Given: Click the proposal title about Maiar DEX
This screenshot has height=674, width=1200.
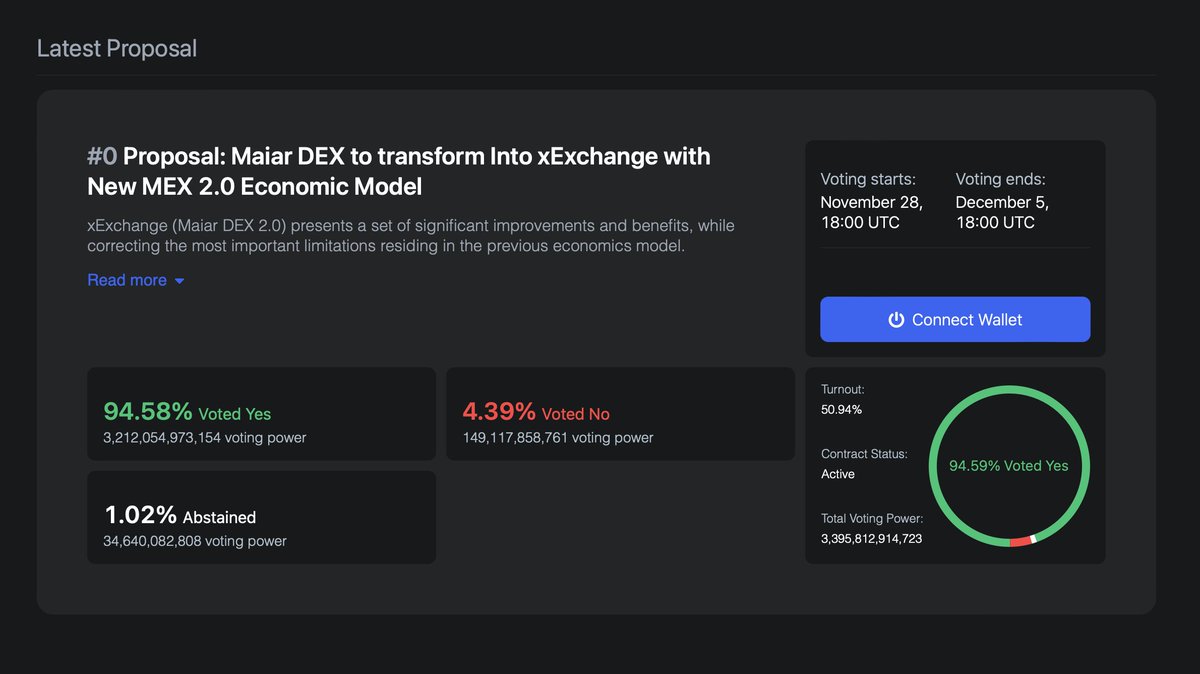Looking at the screenshot, I should [399, 171].
